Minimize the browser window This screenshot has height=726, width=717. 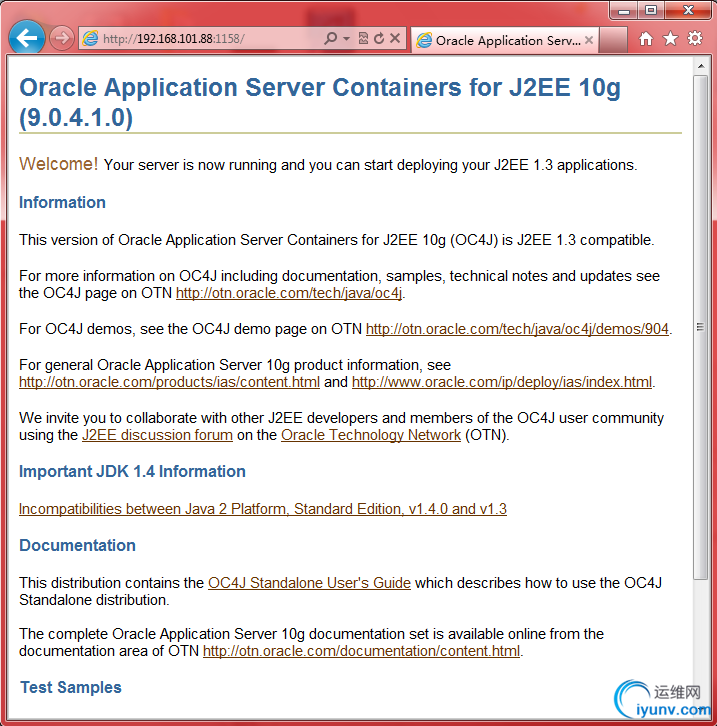(x=623, y=10)
